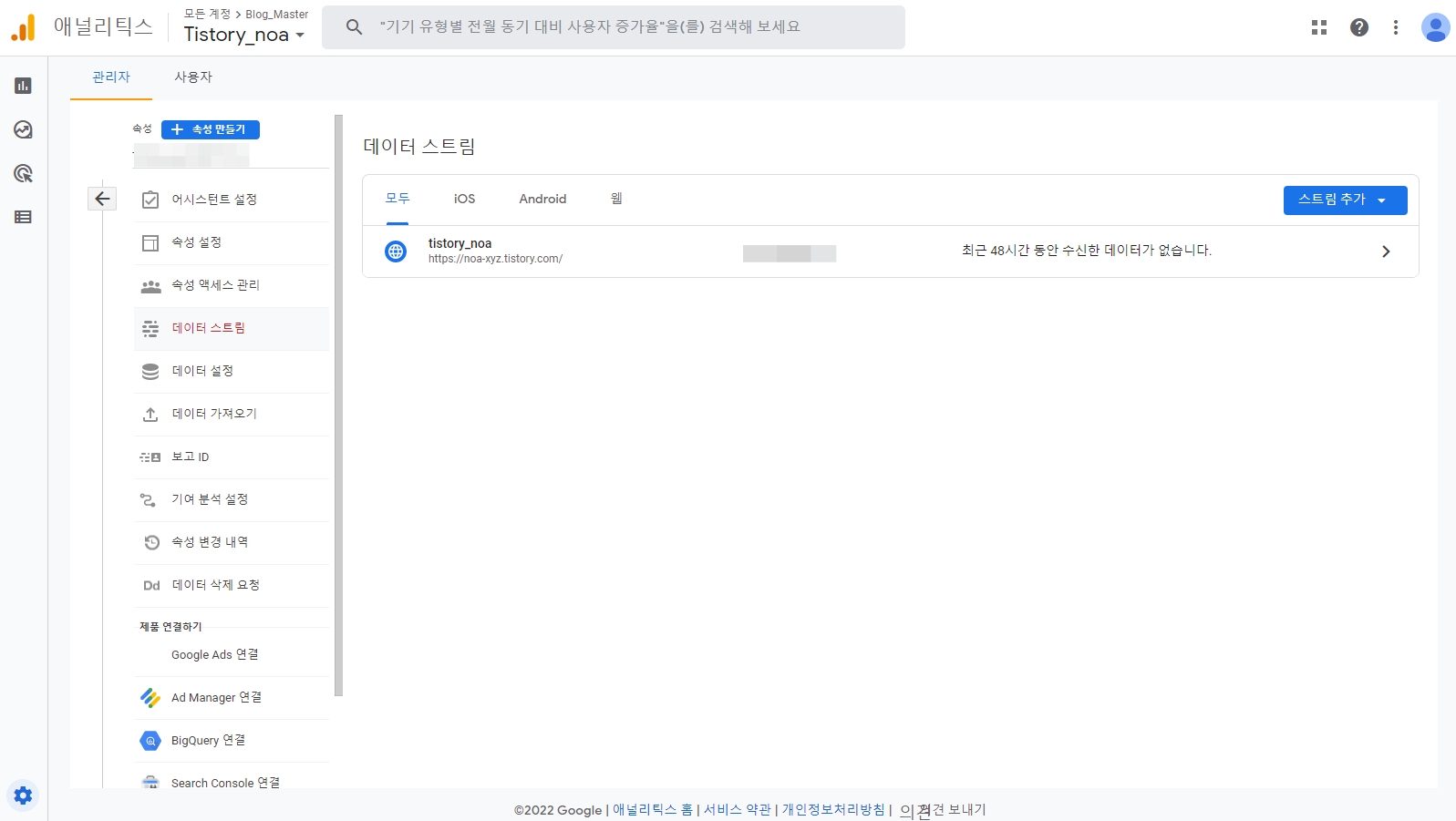Switch to the 사용자 tab
This screenshot has height=821, width=1456.
coord(193,77)
